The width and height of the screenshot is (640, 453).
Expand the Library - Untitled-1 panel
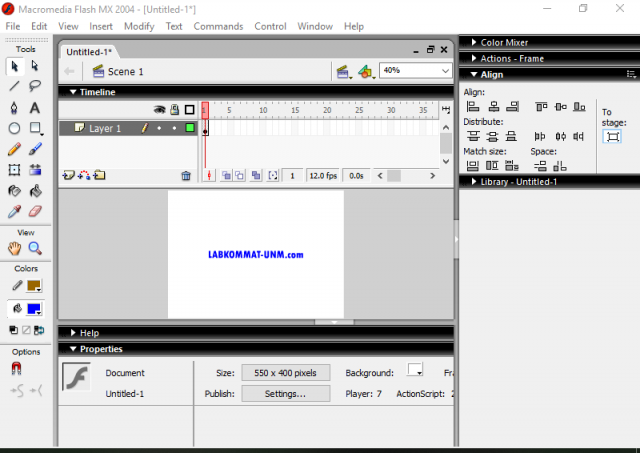point(473,182)
